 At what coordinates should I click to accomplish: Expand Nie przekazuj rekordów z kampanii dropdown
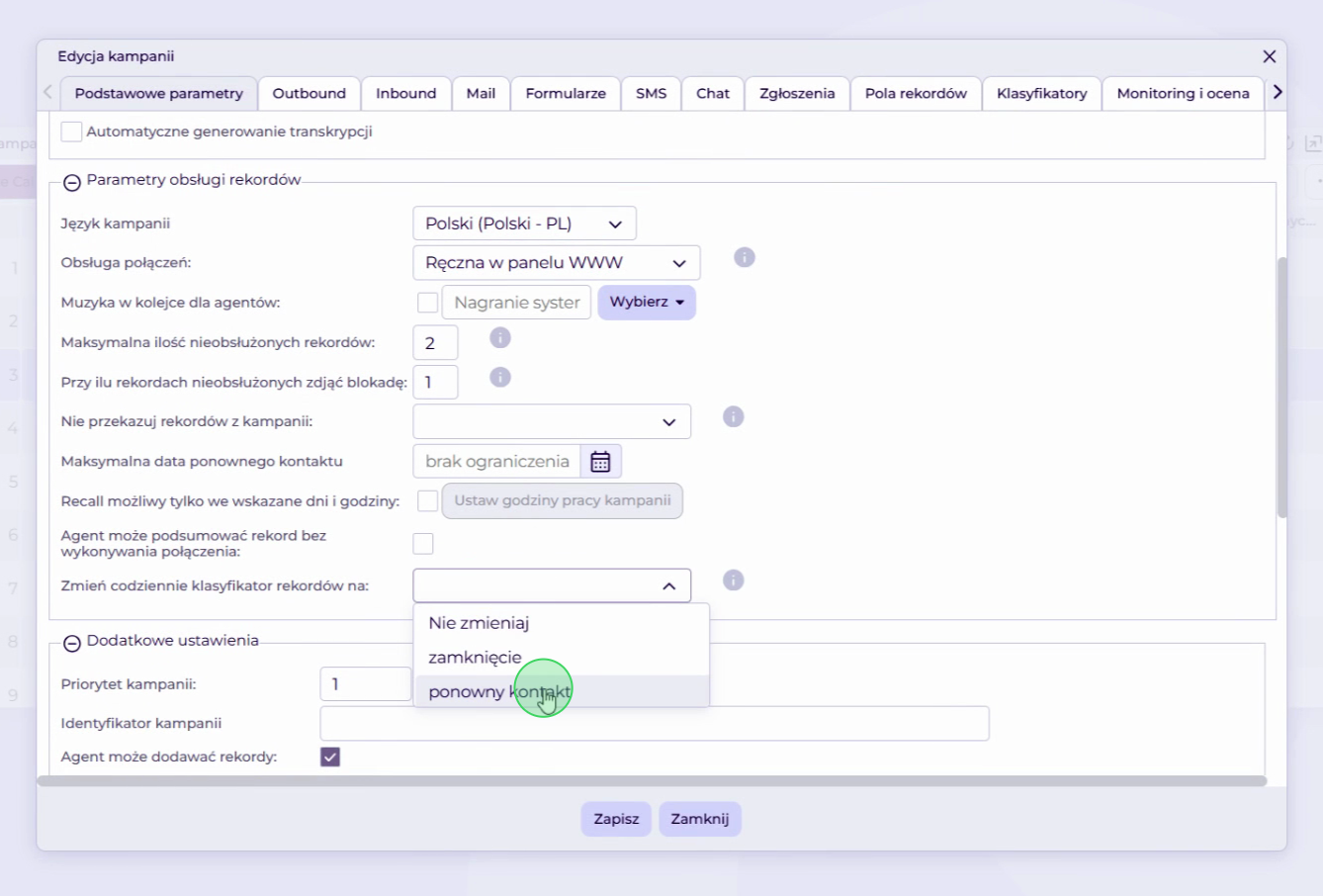point(552,422)
